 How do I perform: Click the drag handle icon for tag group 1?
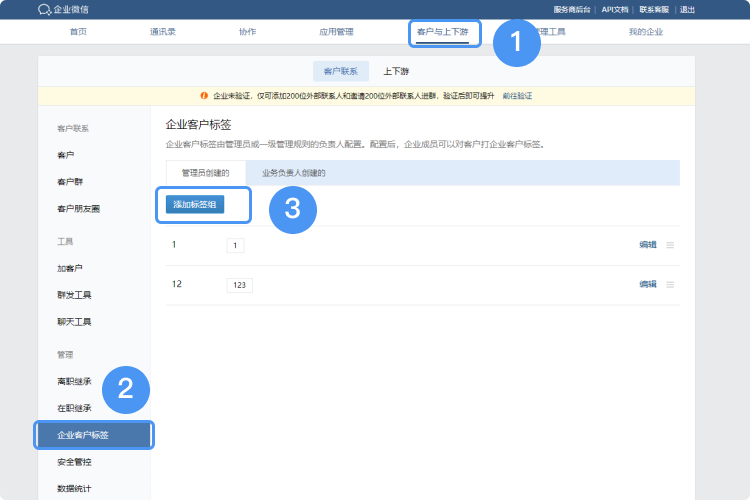click(x=671, y=245)
